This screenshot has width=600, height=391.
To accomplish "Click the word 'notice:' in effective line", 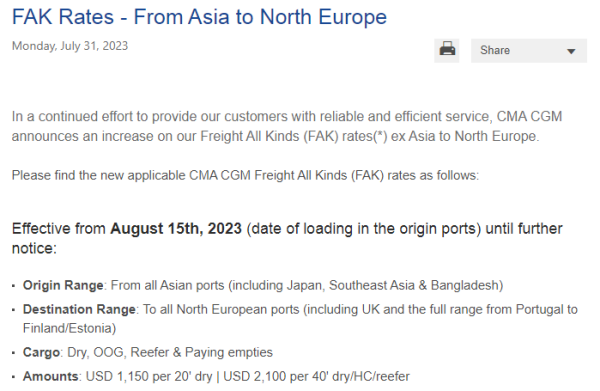I will click(x=34, y=249).
